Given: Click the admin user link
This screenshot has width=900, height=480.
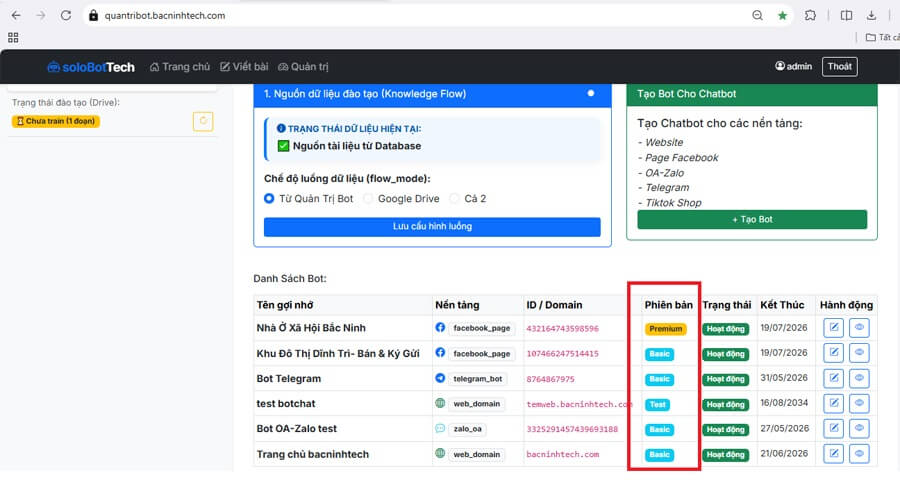Looking at the screenshot, I should point(793,66).
